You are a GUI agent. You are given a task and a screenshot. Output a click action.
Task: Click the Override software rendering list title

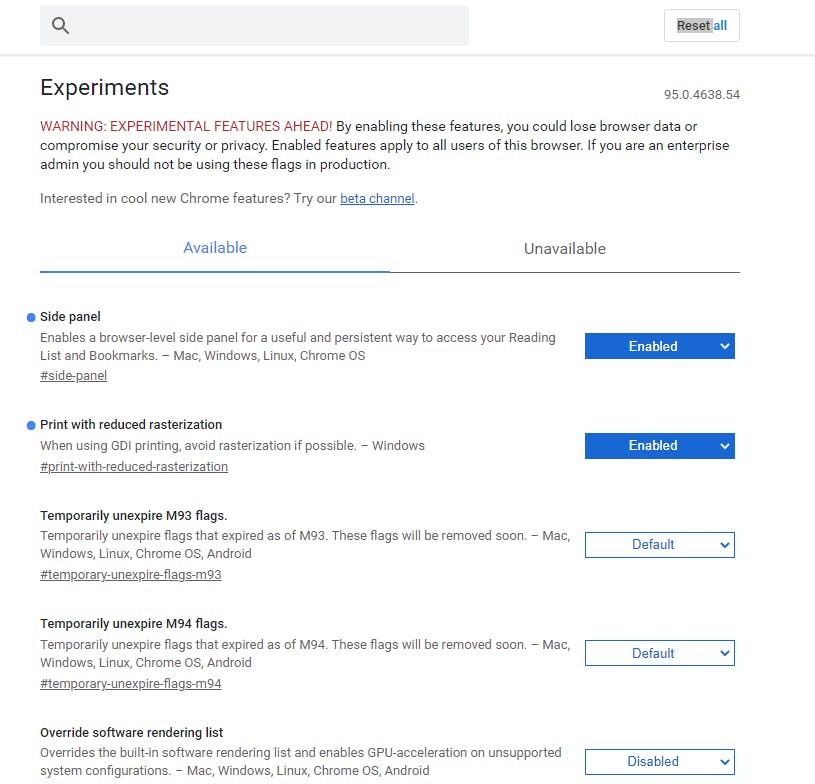(x=131, y=733)
